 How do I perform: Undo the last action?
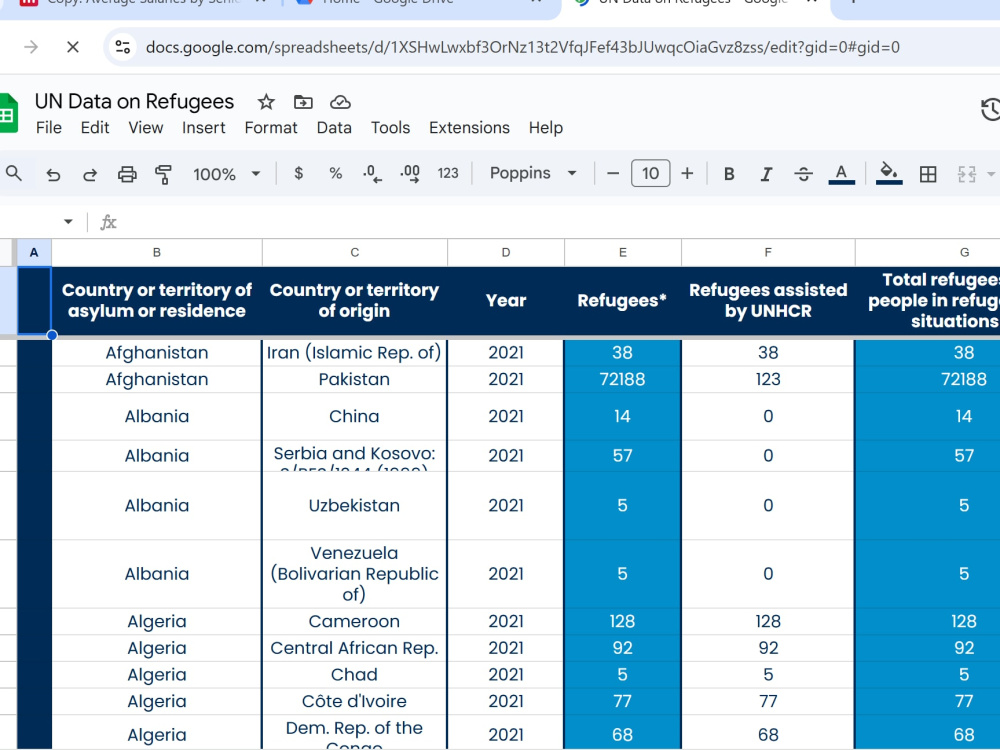point(53,174)
